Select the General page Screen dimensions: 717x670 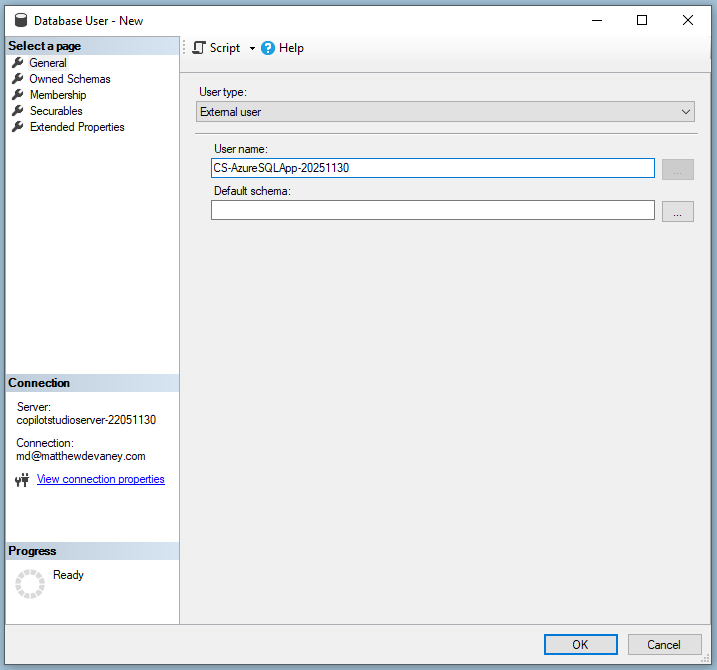click(x=47, y=63)
